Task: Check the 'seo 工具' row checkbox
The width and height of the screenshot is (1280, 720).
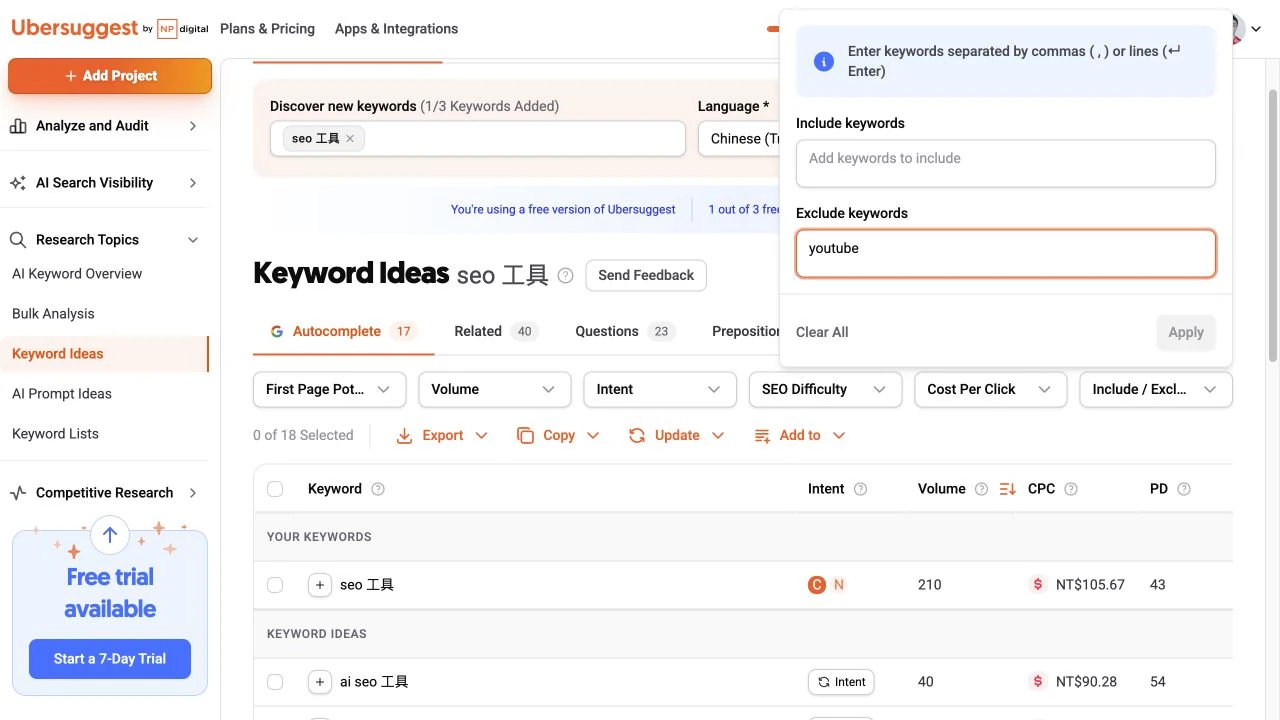Action: (x=275, y=585)
